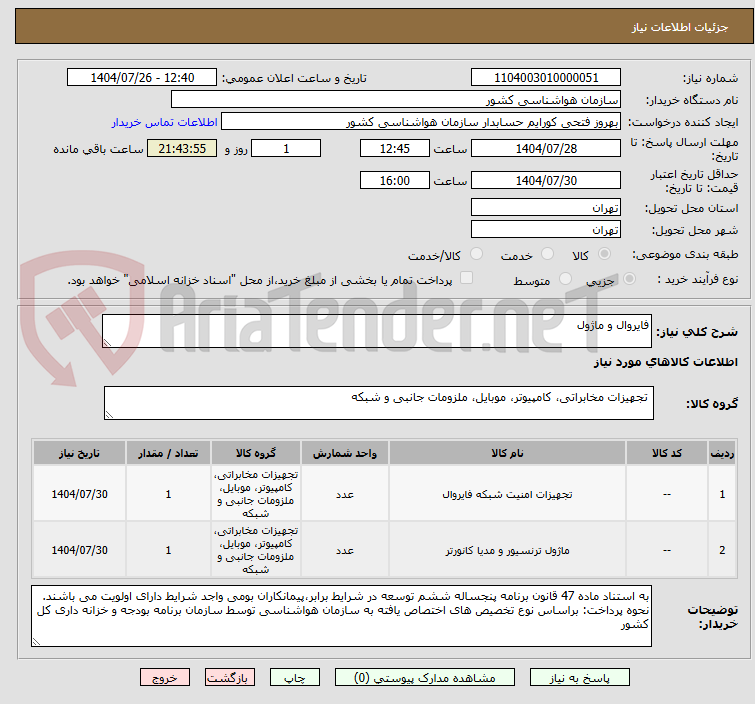Open مشاهده مدارک پیوستی (0) button
The image size is (755, 704).
[425, 678]
